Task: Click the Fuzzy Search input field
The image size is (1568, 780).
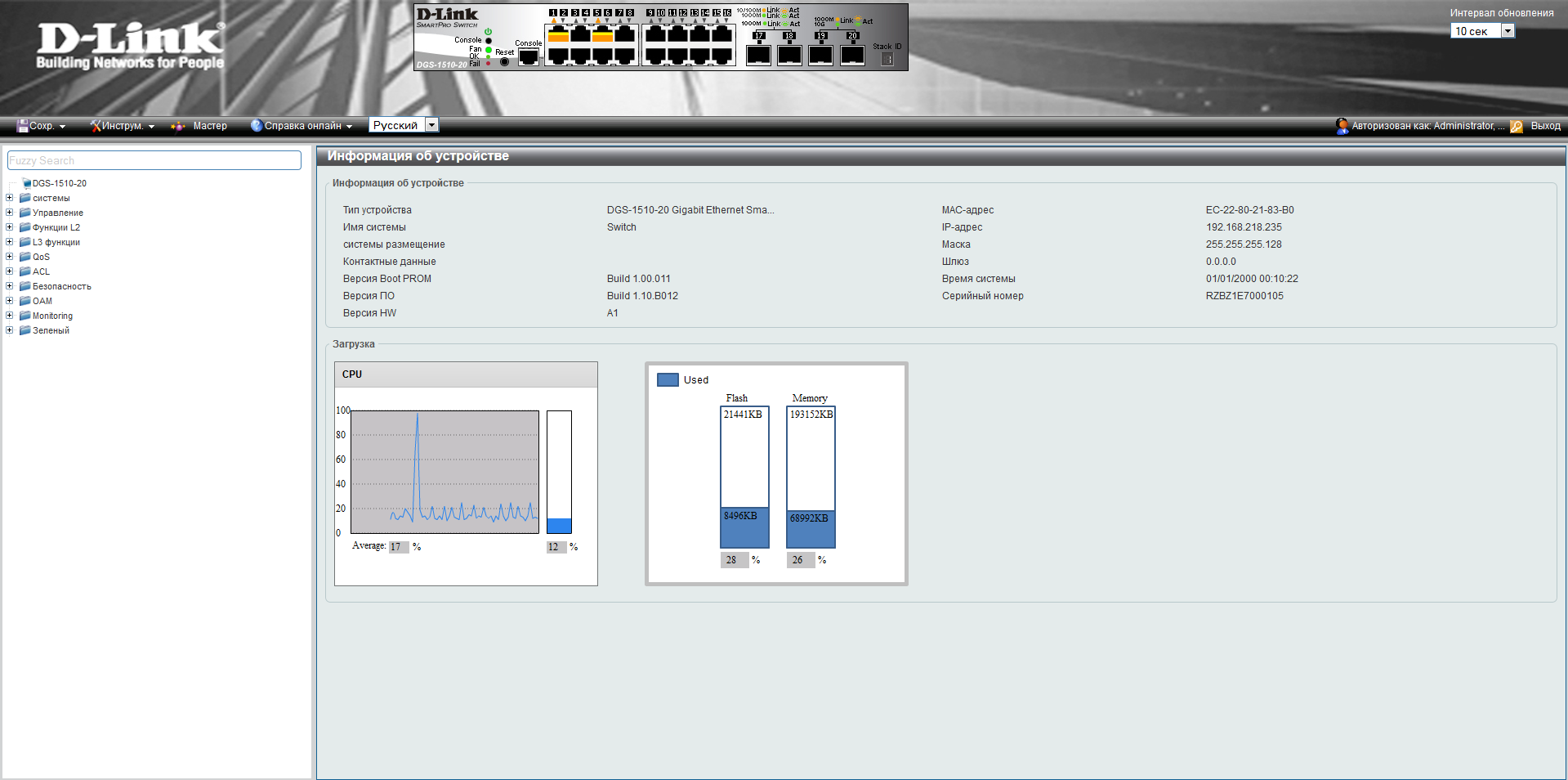Action: coord(154,160)
